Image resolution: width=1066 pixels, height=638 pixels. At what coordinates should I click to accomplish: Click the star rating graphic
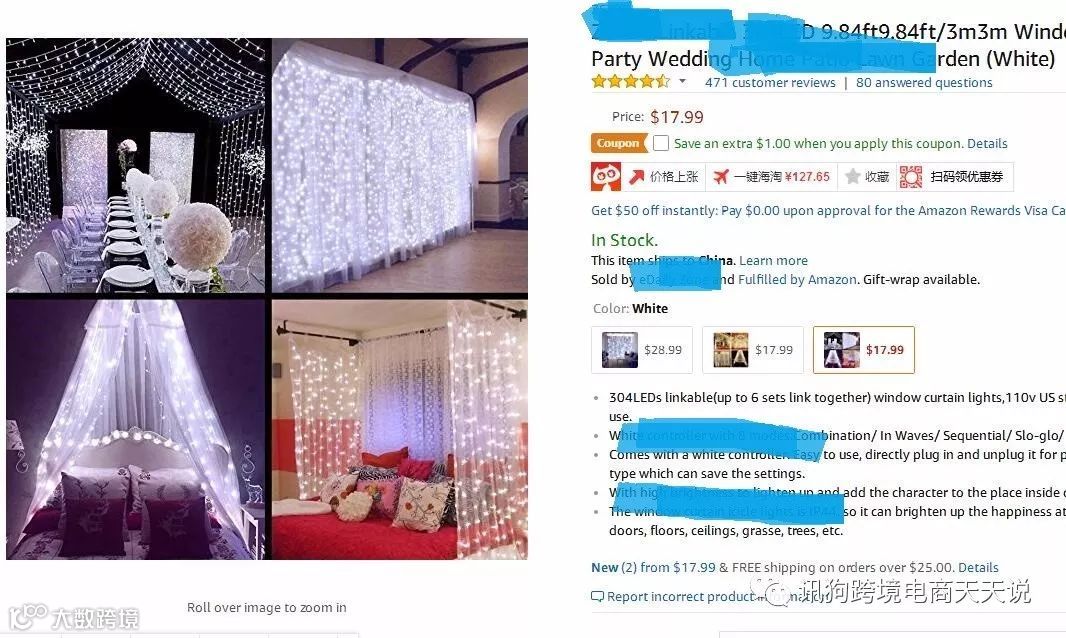(630, 82)
